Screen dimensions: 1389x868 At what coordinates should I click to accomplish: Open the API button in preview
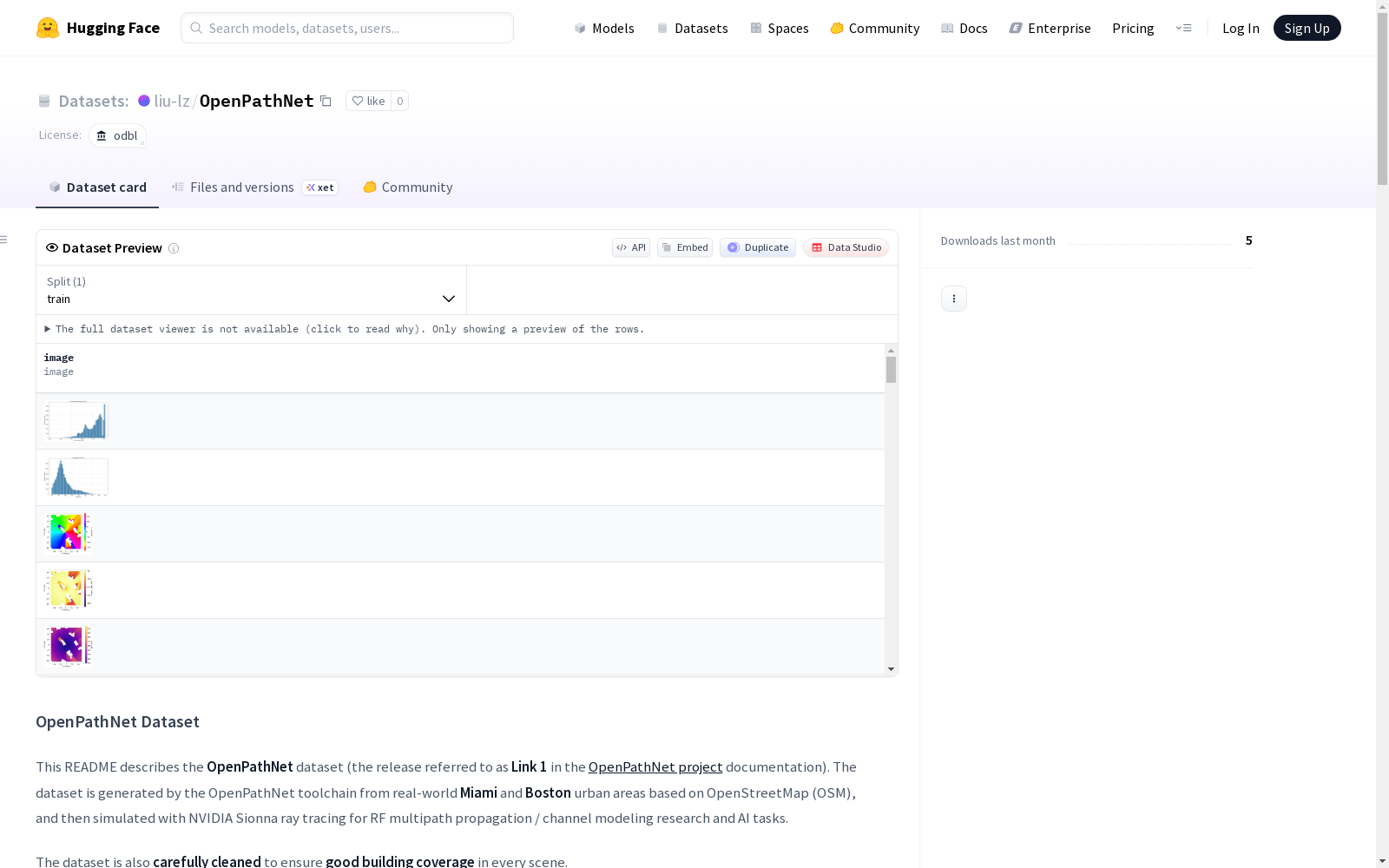(x=631, y=247)
